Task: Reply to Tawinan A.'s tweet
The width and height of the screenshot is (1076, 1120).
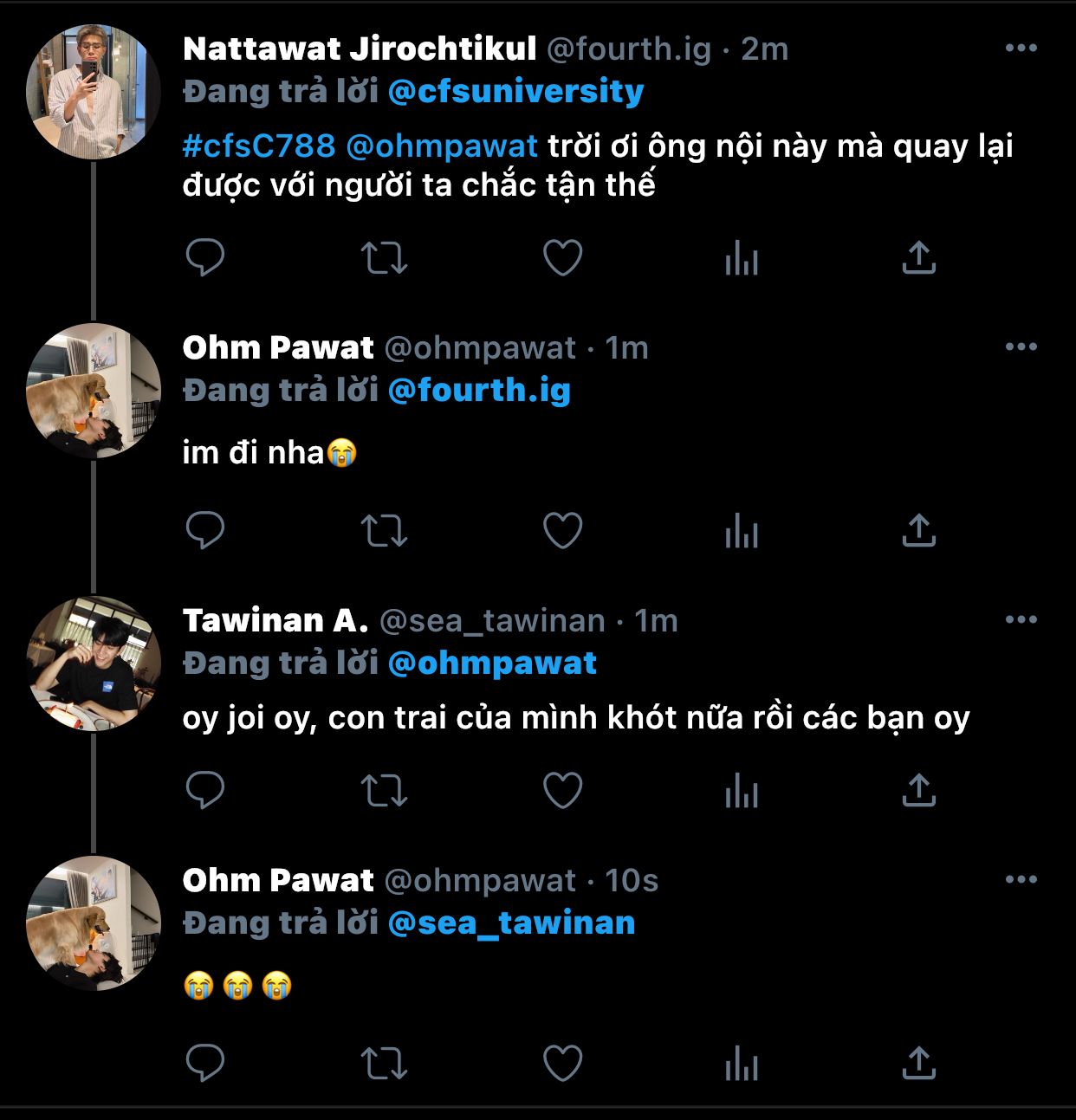Action: point(205,790)
